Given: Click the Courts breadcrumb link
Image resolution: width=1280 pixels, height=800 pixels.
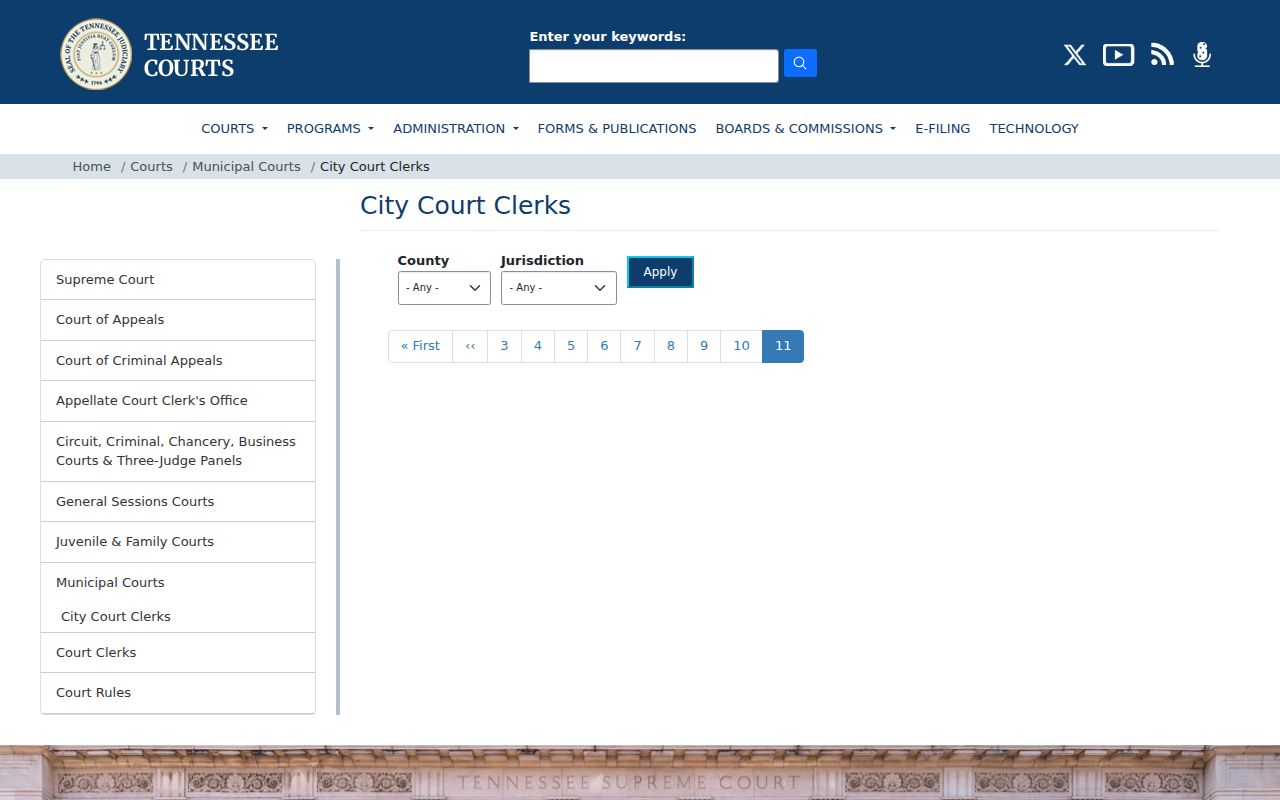Looking at the screenshot, I should click(x=152, y=166).
